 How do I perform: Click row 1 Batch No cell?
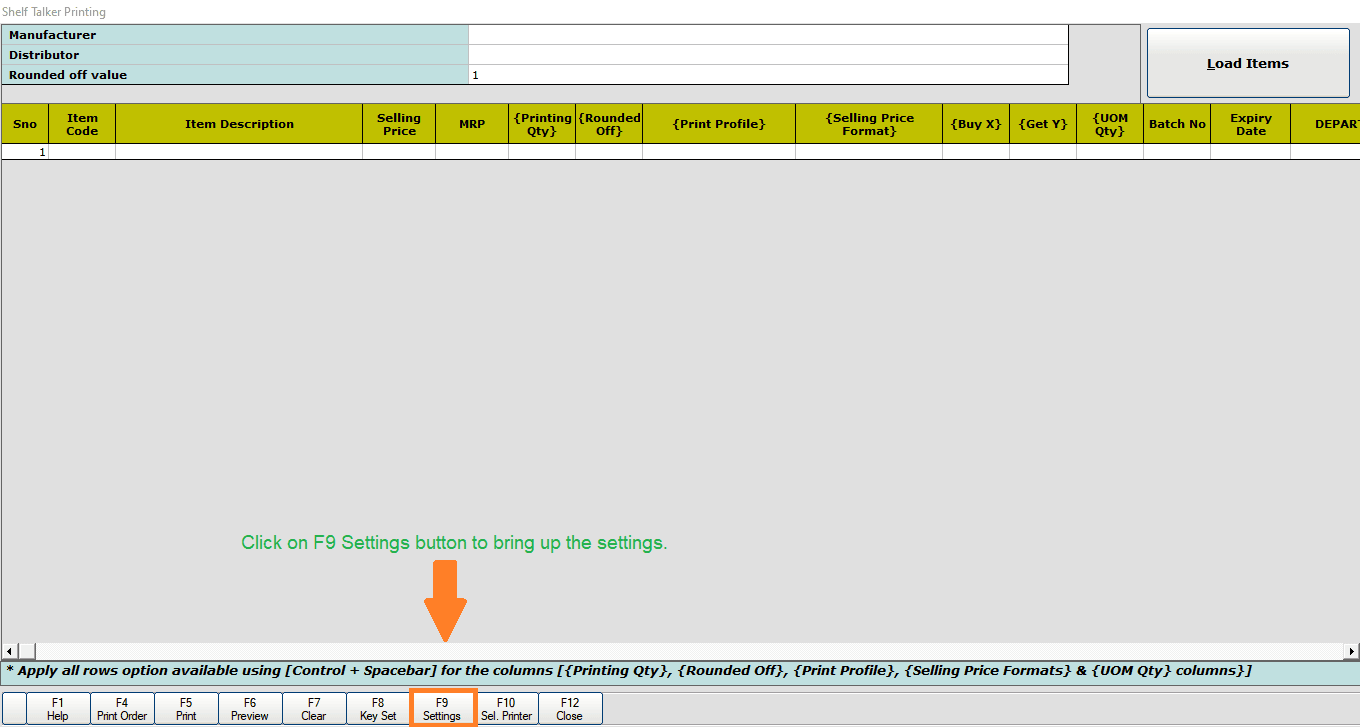point(1177,152)
